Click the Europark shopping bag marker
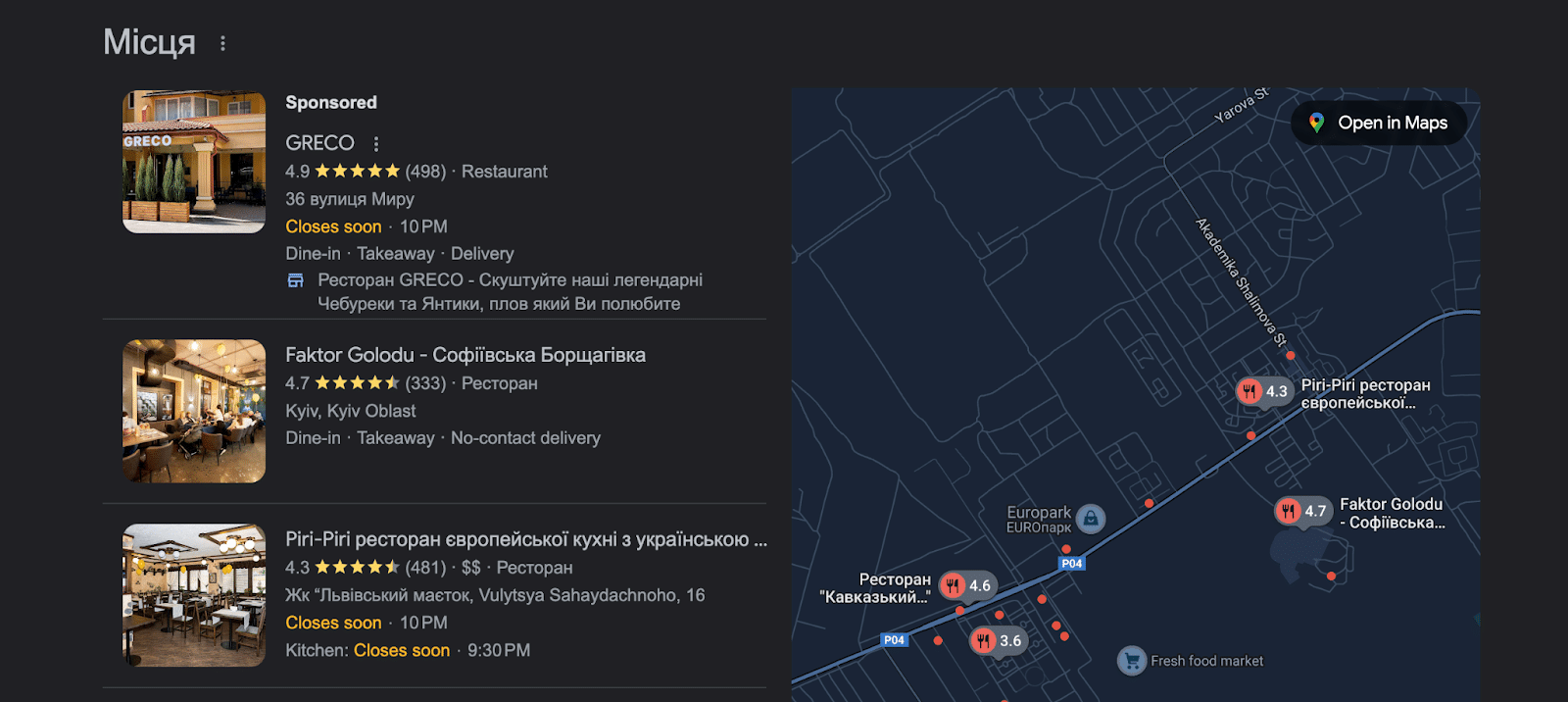This screenshot has width=1568, height=702. click(x=1091, y=519)
